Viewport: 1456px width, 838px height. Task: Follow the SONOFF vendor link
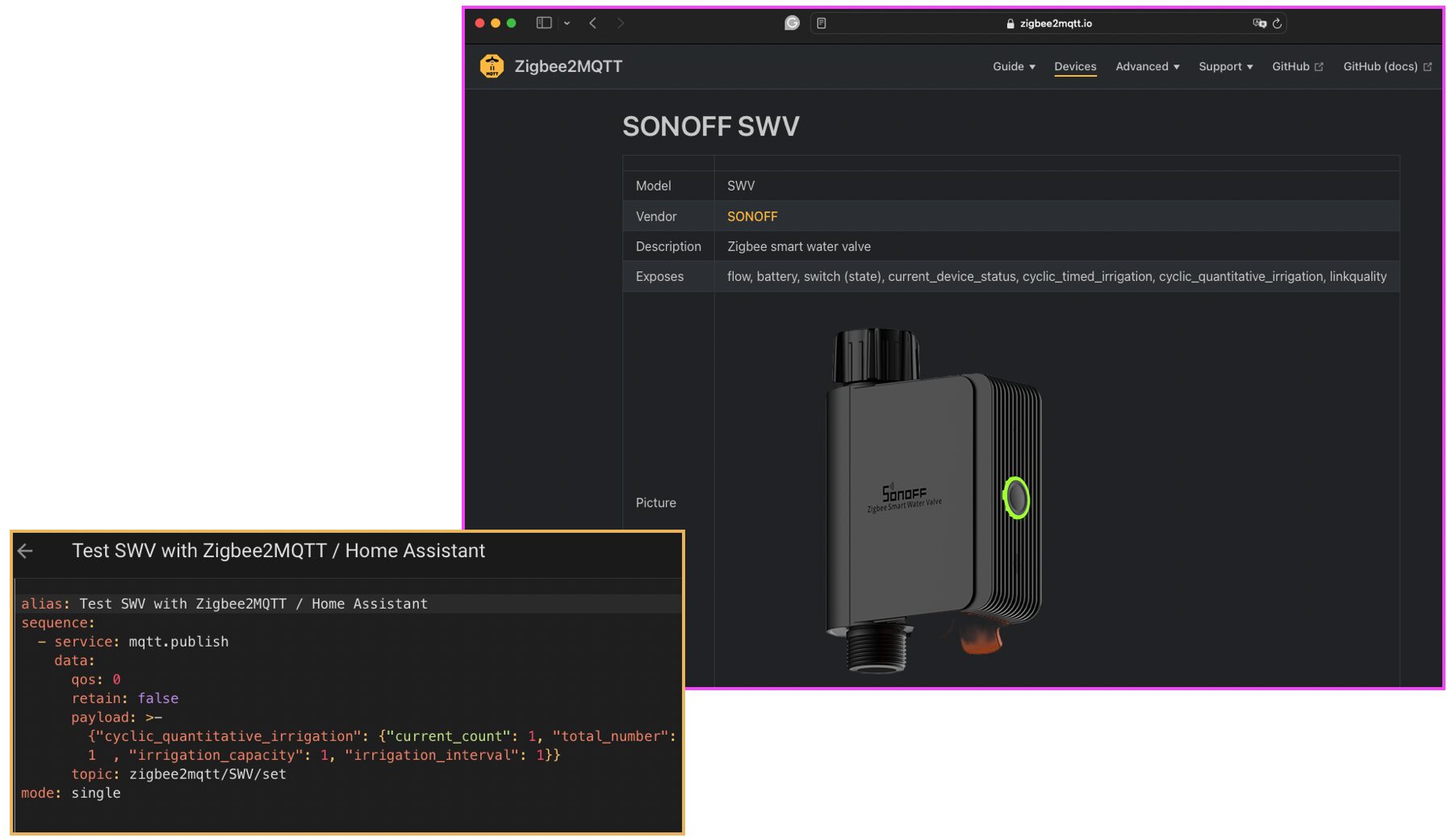pos(752,216)
